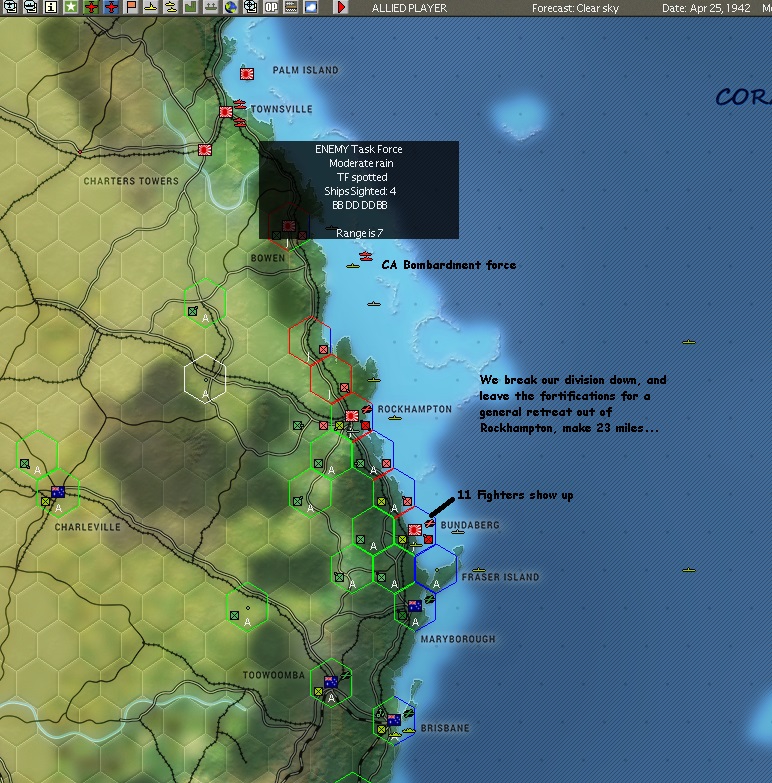Select the Australian flag base at Toowoomba
This screenshot has width=772, height=783.
pos(331,682)
